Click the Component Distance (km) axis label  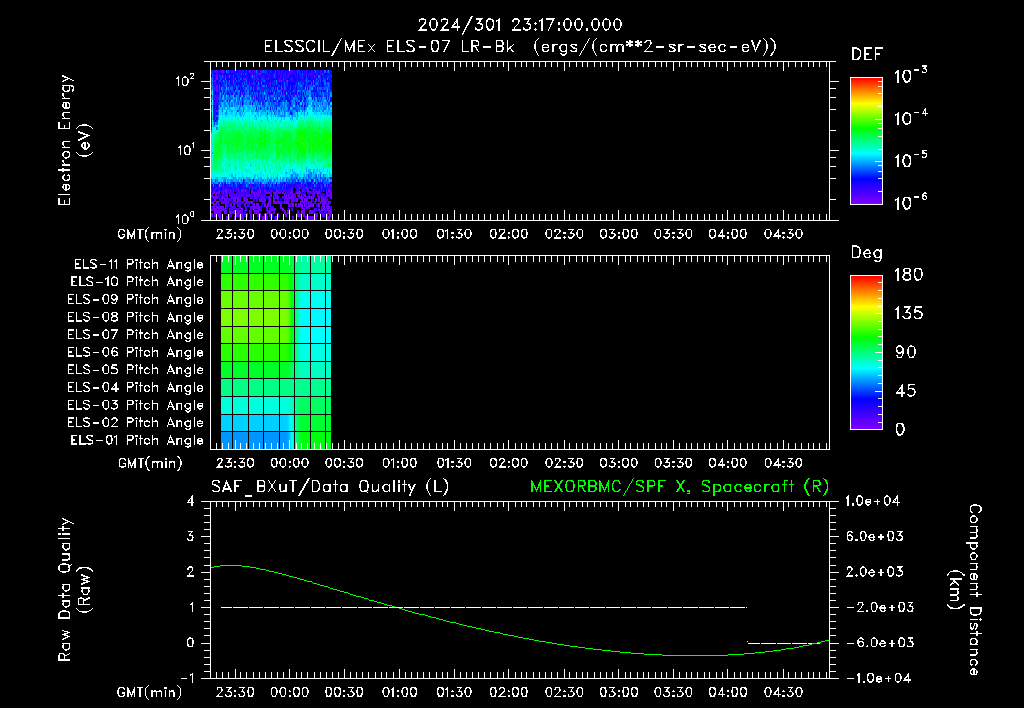pos(965,590)
